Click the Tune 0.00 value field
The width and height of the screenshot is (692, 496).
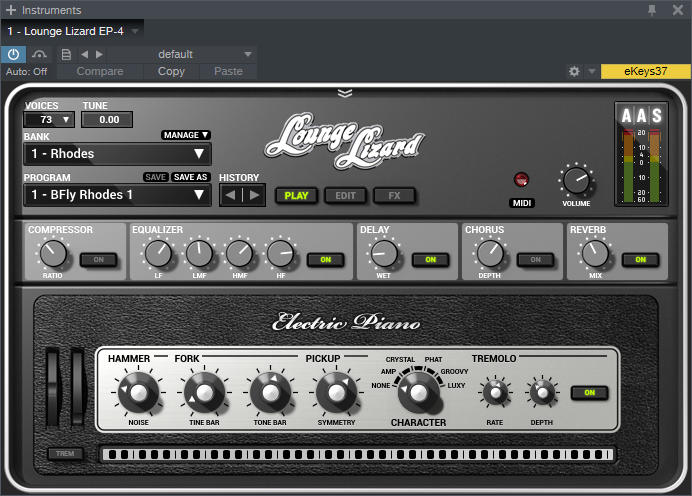click(x=107, y=120)
